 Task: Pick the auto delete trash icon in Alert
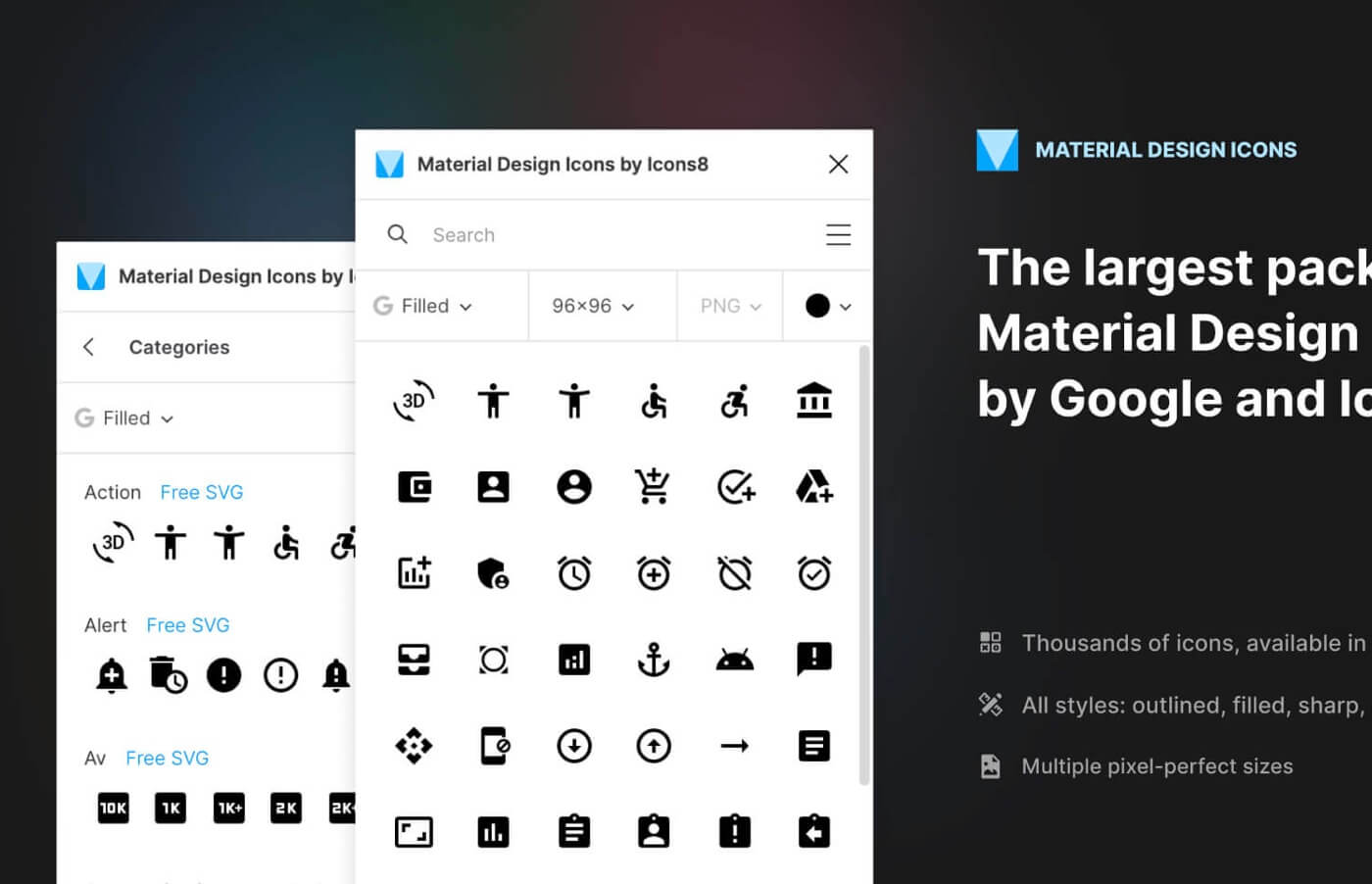pyautogui.click(x=168, y=674)
